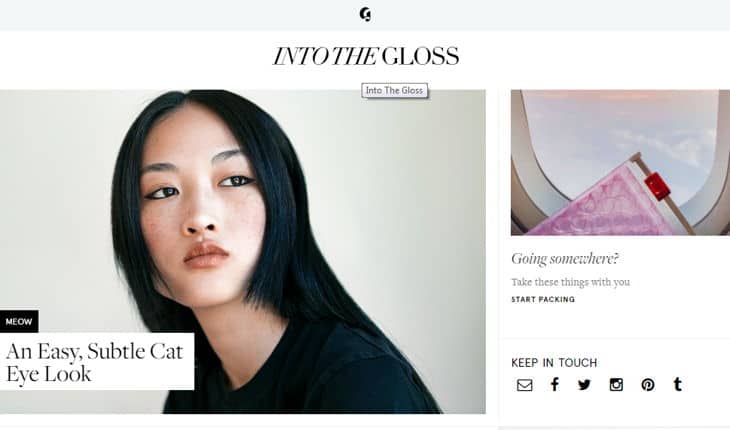Click the top gray header bar
The width and height of the screenshot is (730, 430).
click(365, 15)
